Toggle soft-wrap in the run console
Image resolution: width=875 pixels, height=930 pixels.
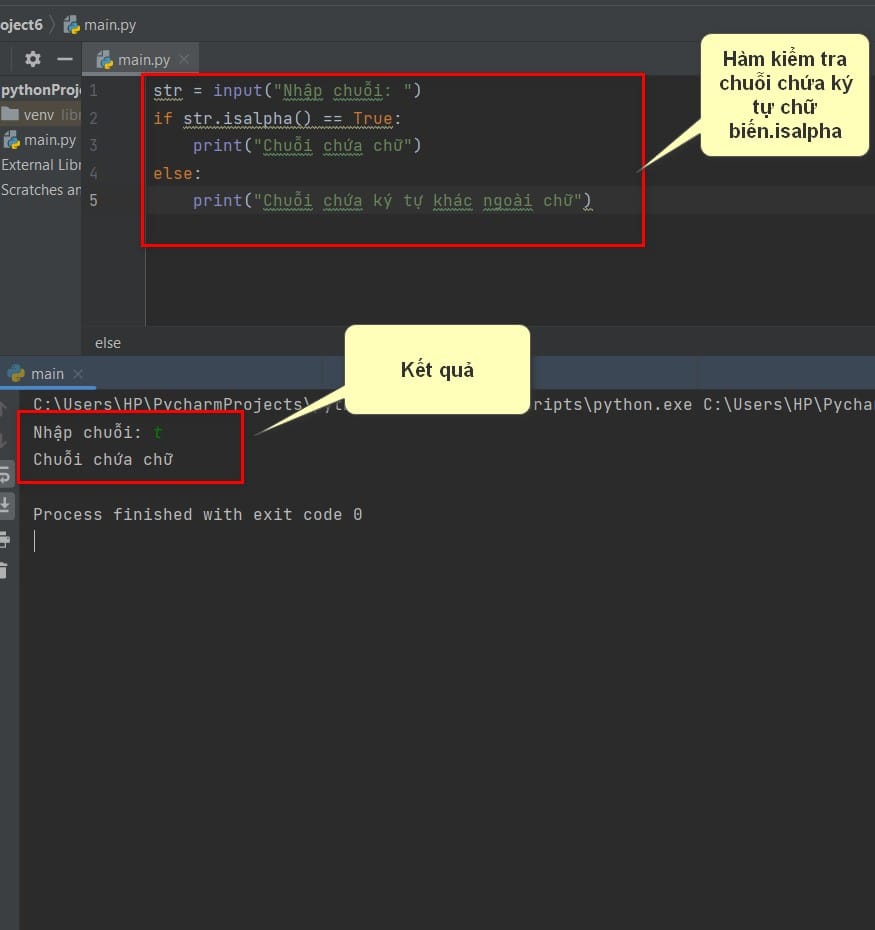click(5, 474)
